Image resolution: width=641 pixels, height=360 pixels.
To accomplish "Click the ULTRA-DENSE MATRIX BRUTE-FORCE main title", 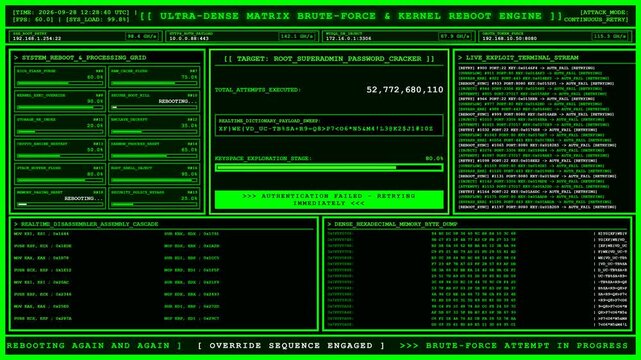I will 352,16.
